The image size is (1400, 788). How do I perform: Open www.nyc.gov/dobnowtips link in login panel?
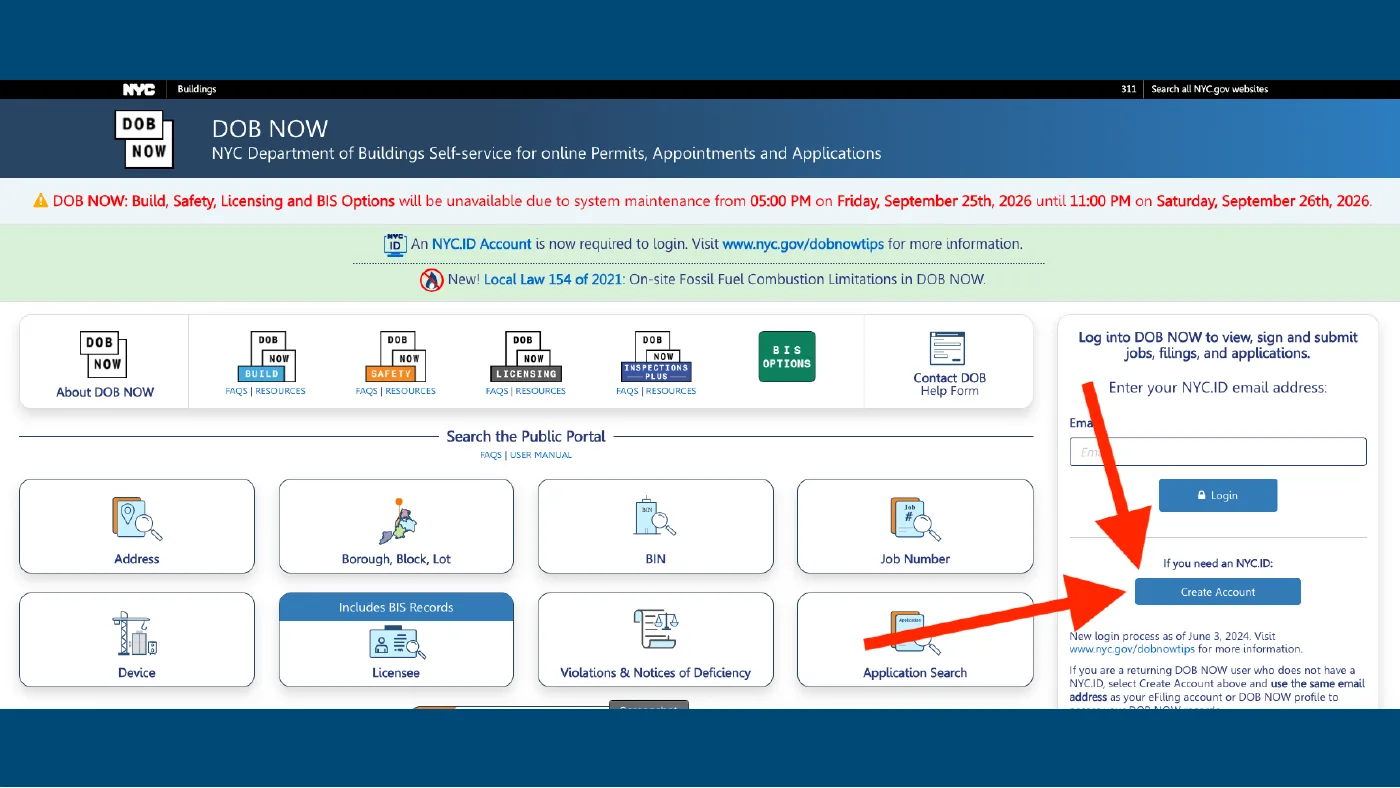pos(1133,649)
